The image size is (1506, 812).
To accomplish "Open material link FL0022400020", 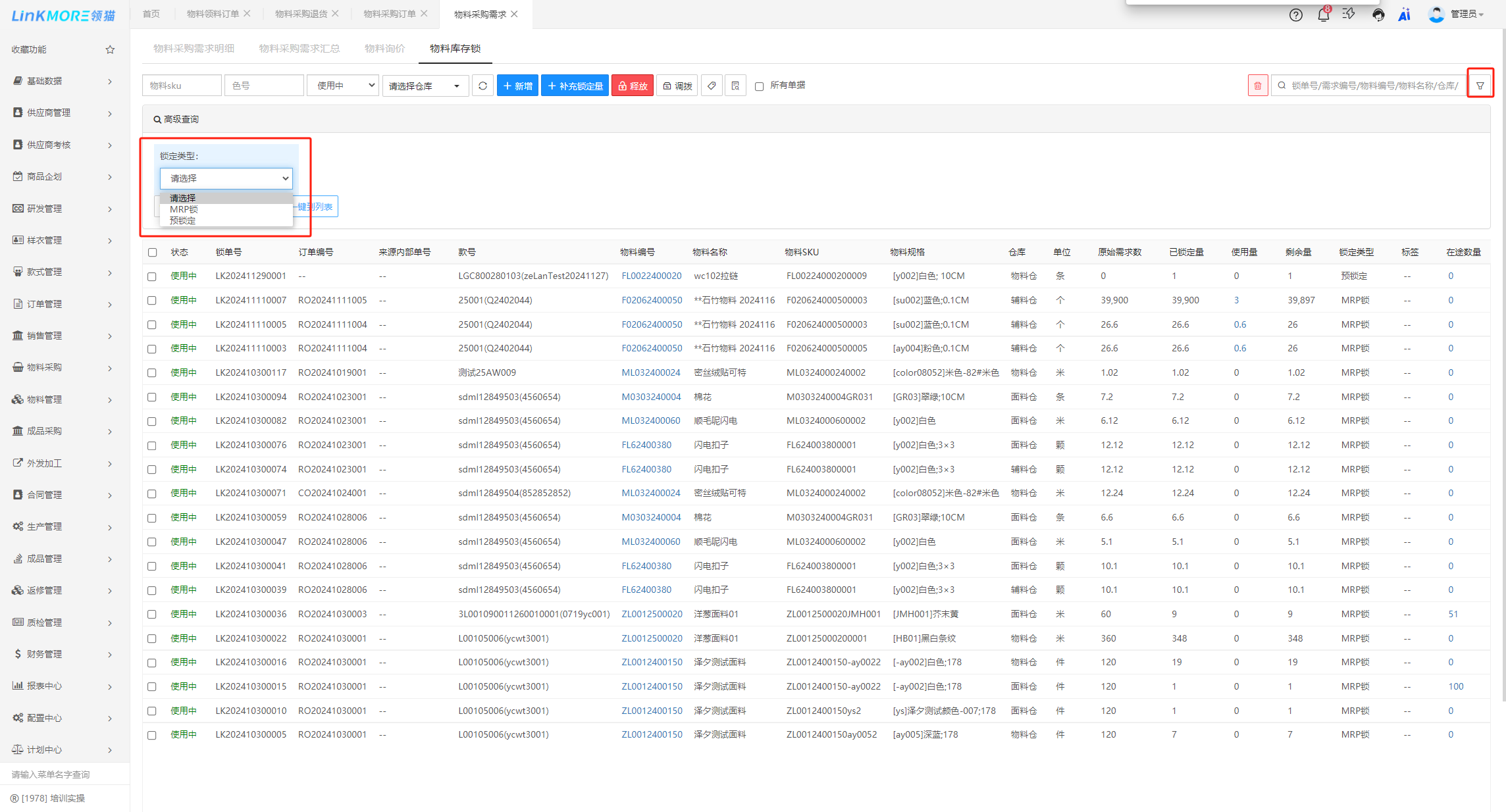I will 651,276.
